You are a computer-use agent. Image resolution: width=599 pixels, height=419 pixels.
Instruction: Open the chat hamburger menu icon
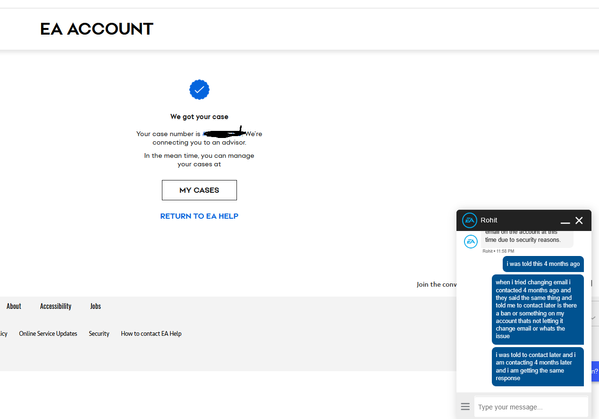click(x=465, y=407)
